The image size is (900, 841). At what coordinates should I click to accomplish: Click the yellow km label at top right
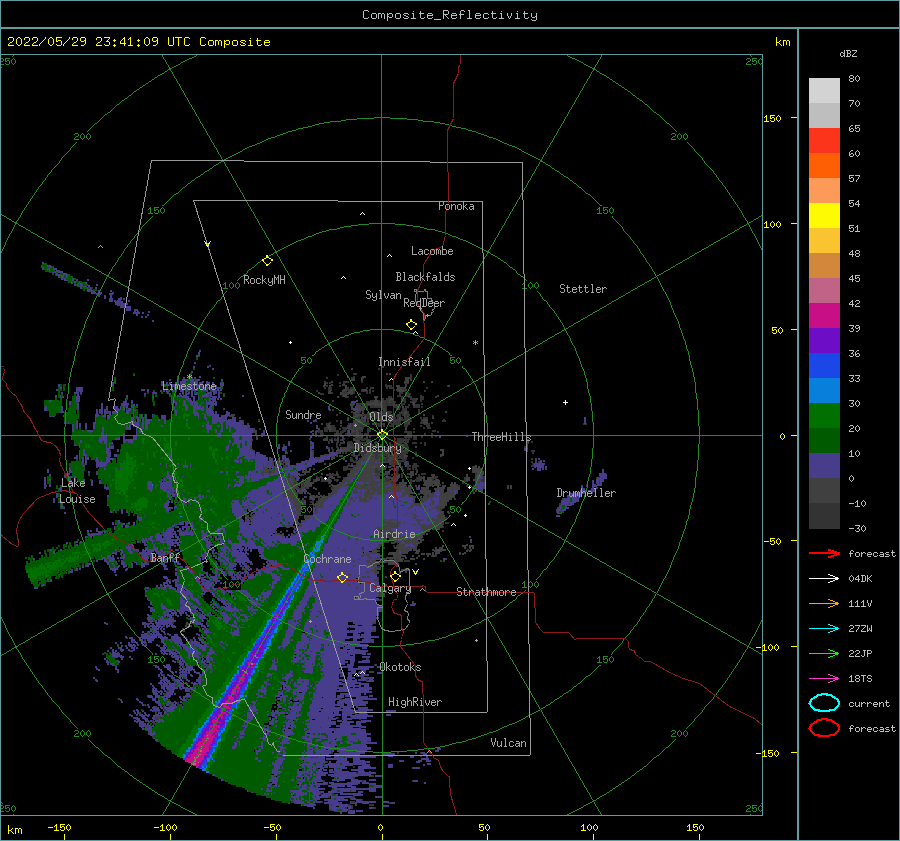782,42
